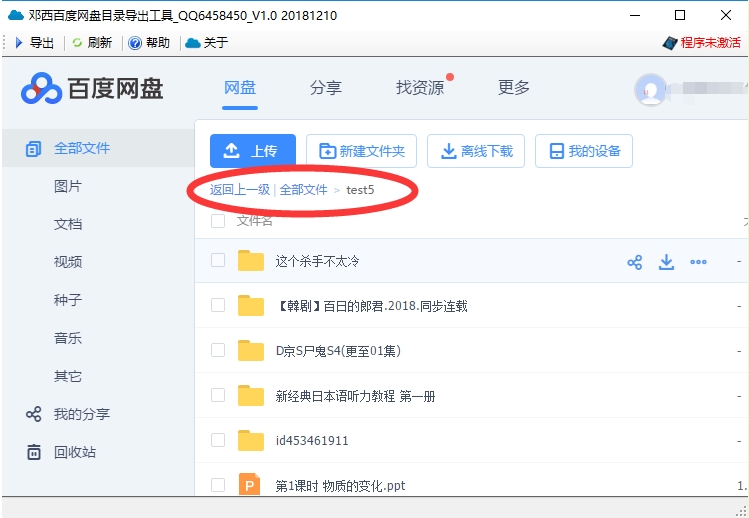
Task: Open folder D京S尸鬼S4(更至01集)
Action: [x=338, y=351]
